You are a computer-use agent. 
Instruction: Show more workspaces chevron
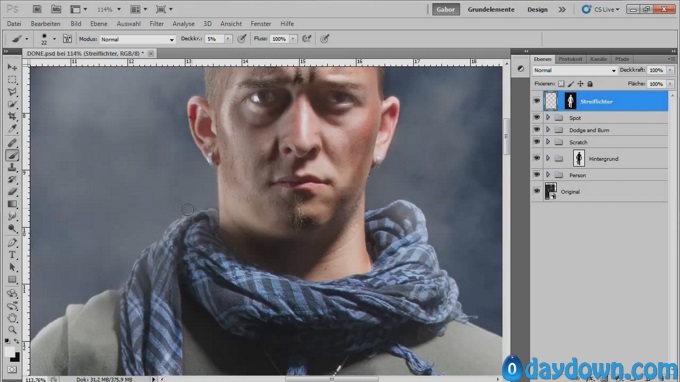pos(562,10)
